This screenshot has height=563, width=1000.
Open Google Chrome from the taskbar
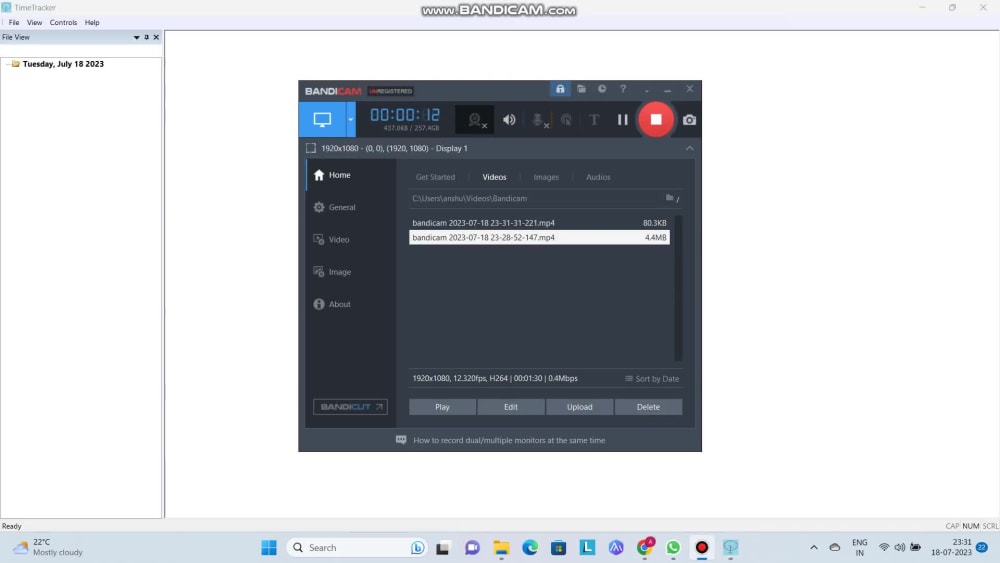pyautogui.click(x=645, y=548)
